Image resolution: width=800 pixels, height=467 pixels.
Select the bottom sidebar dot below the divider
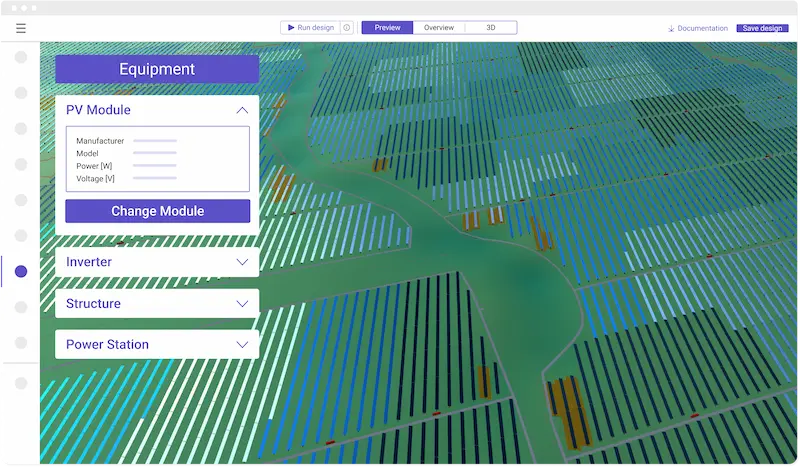(x=21, y=383)
